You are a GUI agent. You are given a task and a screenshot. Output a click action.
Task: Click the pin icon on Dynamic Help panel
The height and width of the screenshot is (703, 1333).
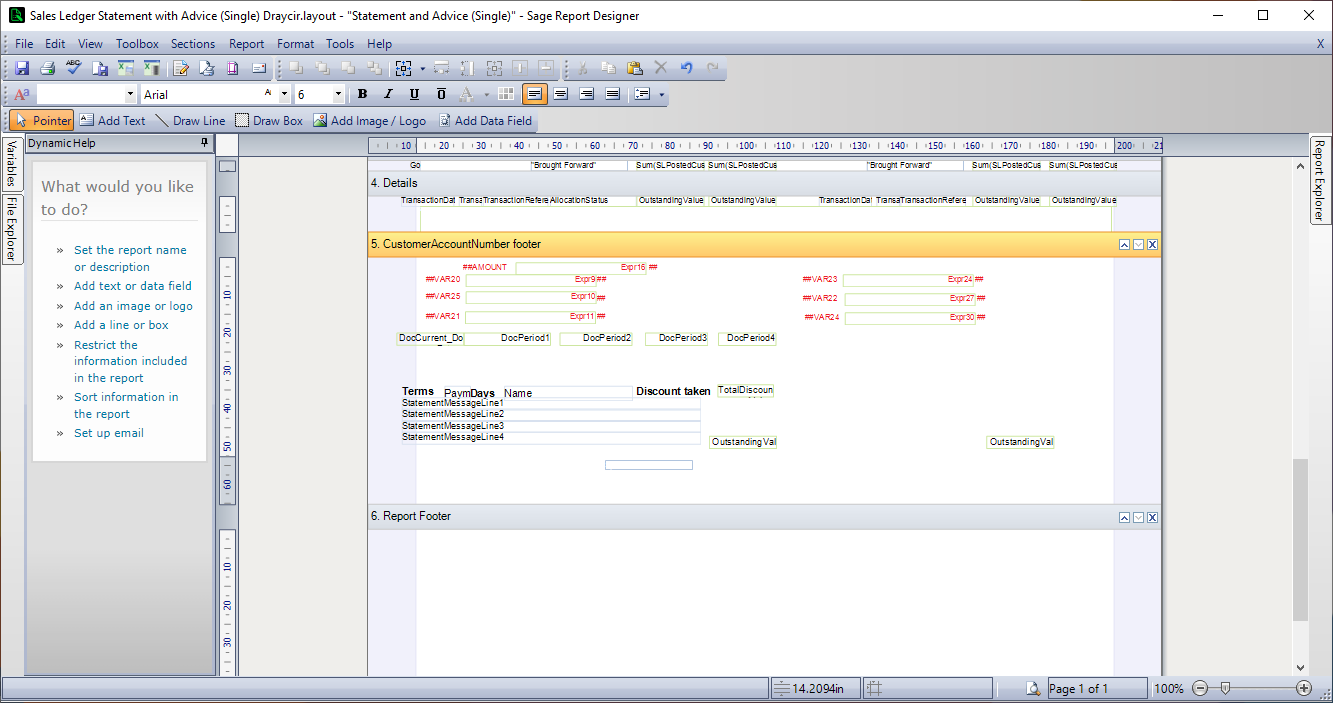point(205,143)
